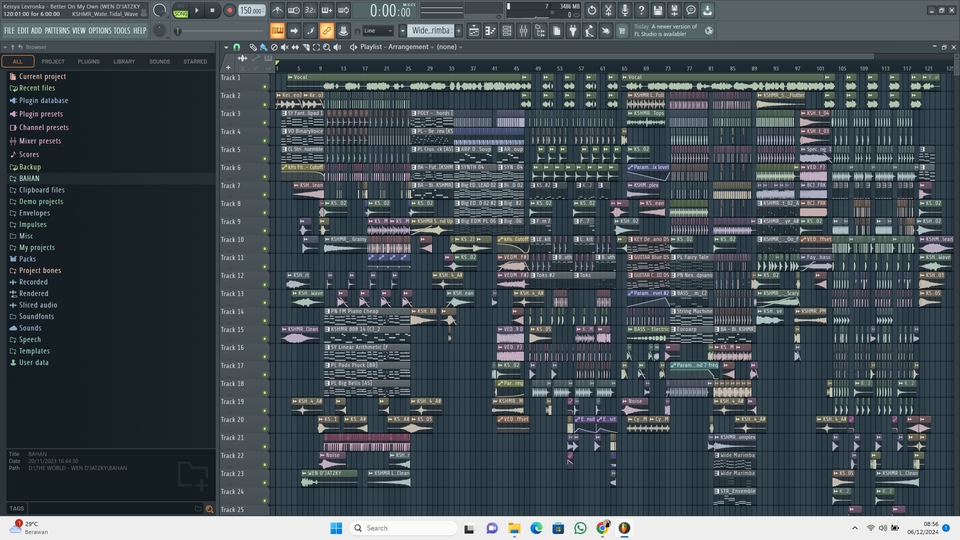Select the playlist Draw pencil tool
The image size is (960, 540).
(253, 47)
